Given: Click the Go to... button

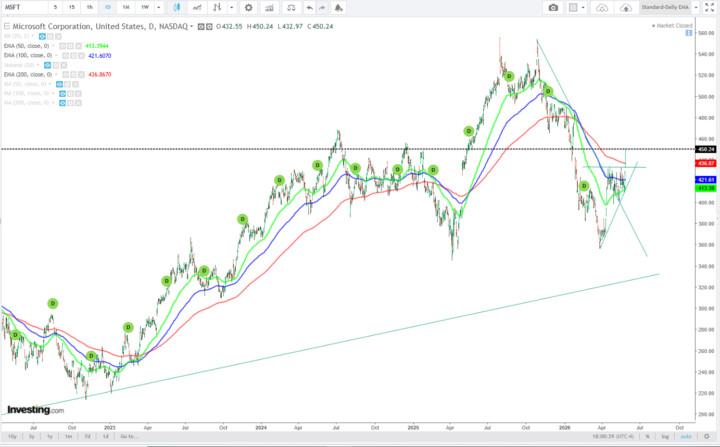Looking at the screenshot, I should [x=129, y=436].
